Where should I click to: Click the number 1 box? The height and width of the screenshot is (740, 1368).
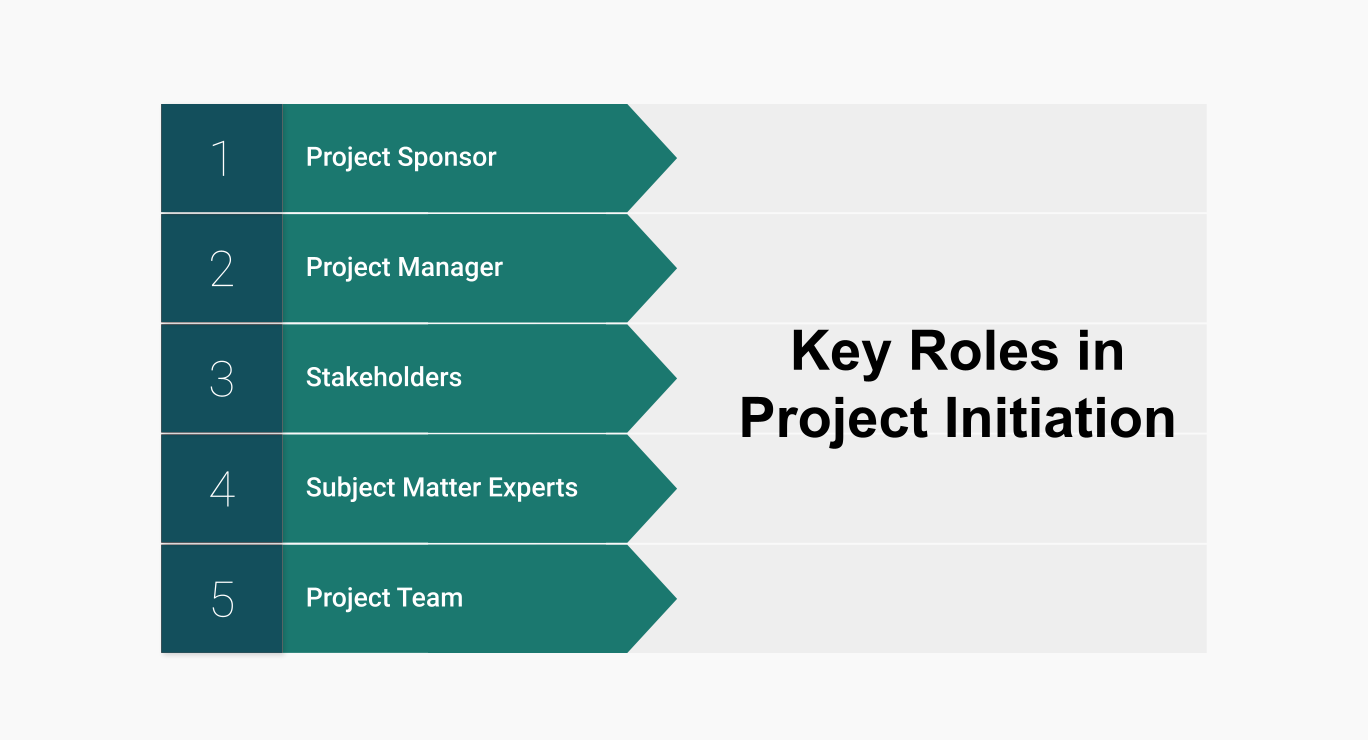pyautogui.click(x=221, y=158)
